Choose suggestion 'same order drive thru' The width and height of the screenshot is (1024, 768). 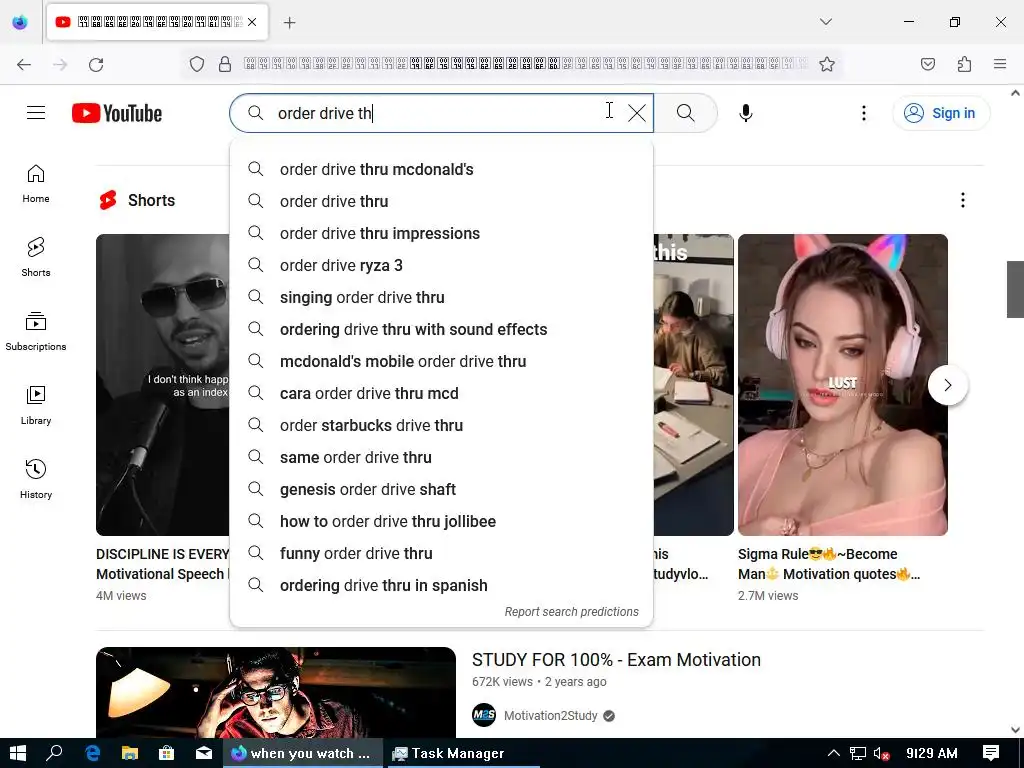point(441,458)
